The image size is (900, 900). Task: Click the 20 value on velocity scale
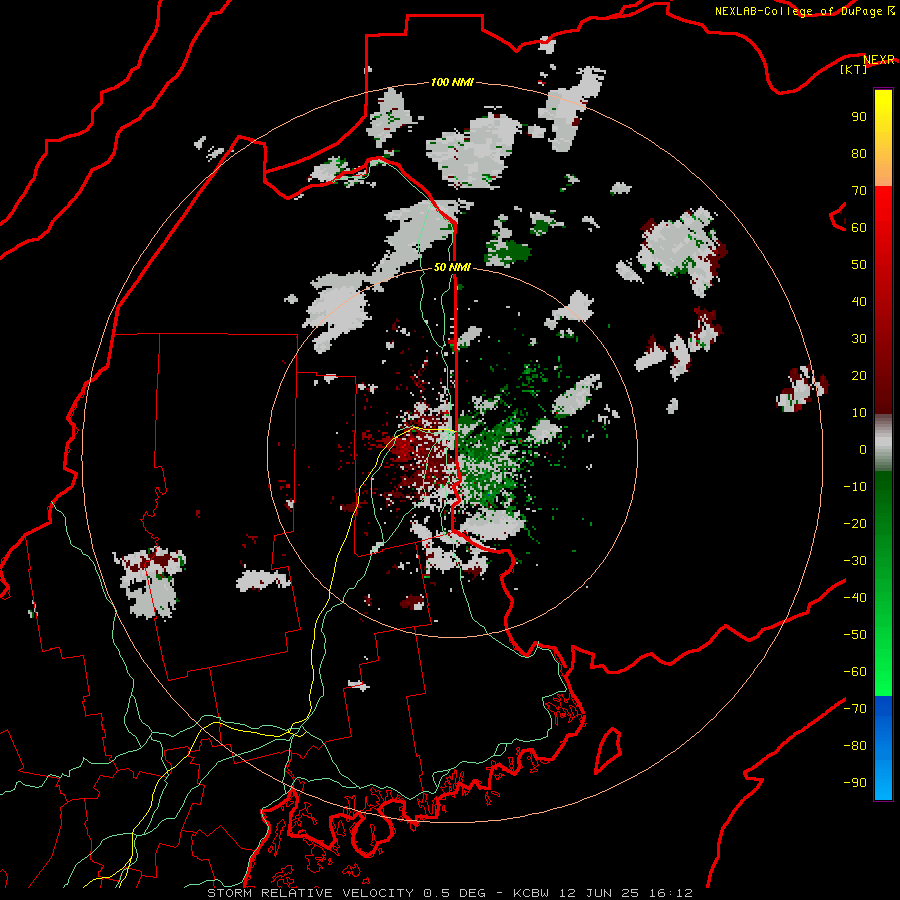pos(859,375)
